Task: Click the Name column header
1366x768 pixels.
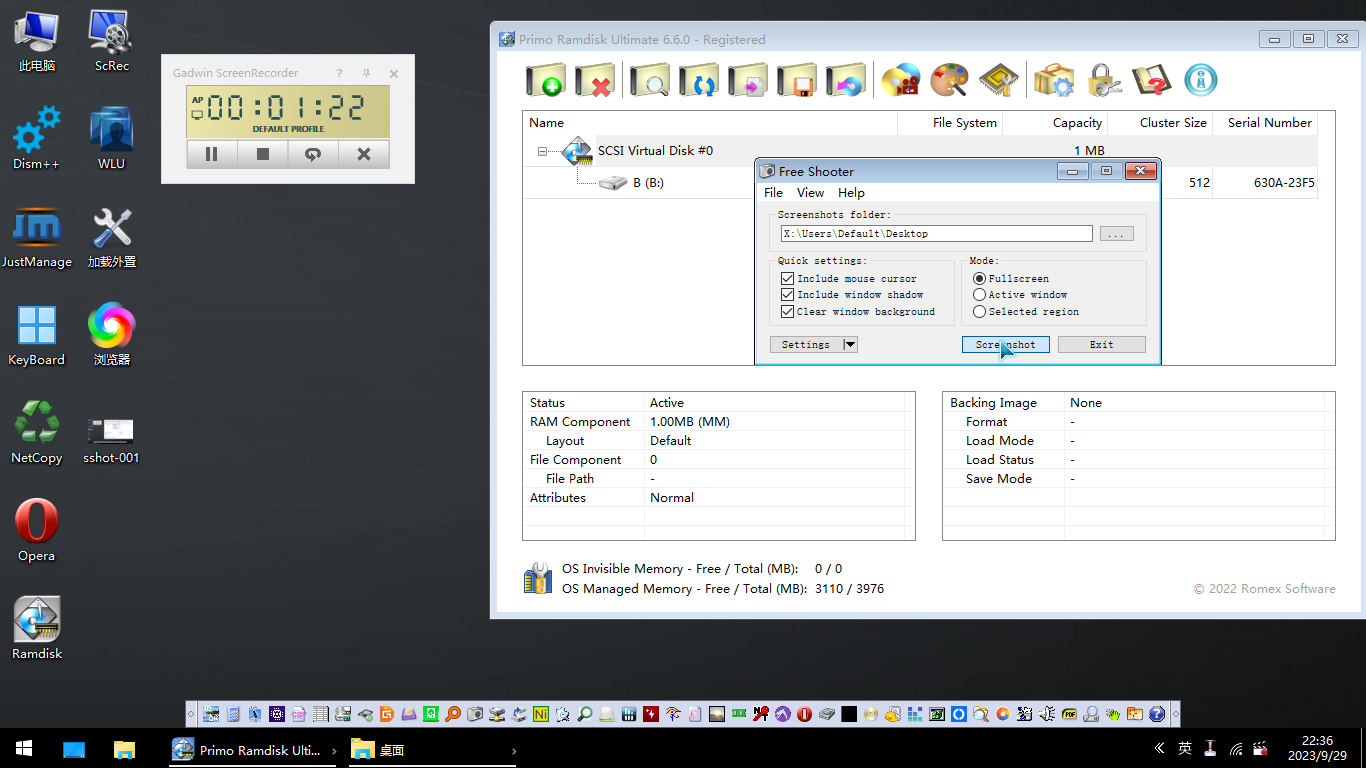Action: point(710,123)
